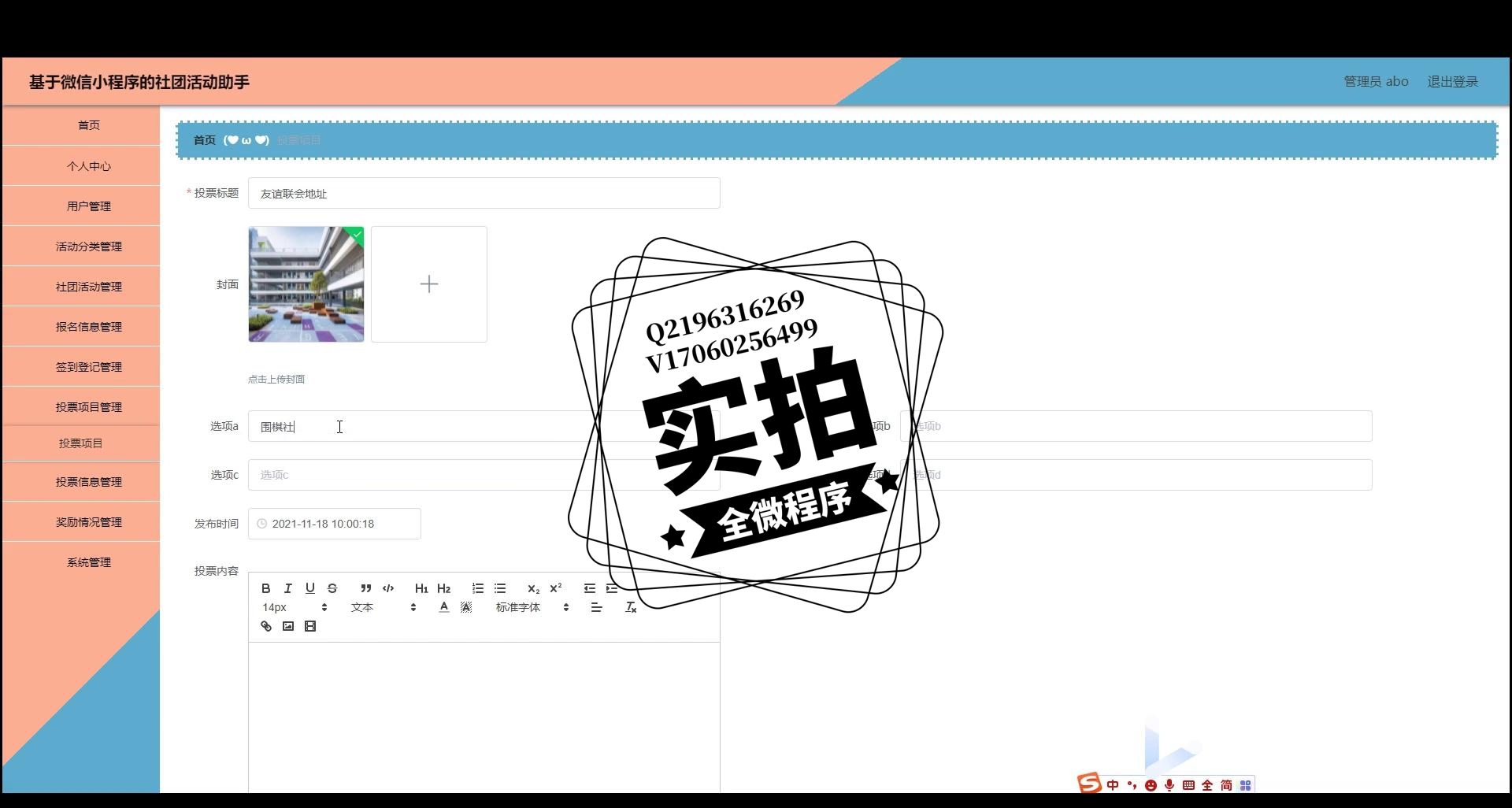
Task: Focus the 选项d input field
Action: [1136, 475]
